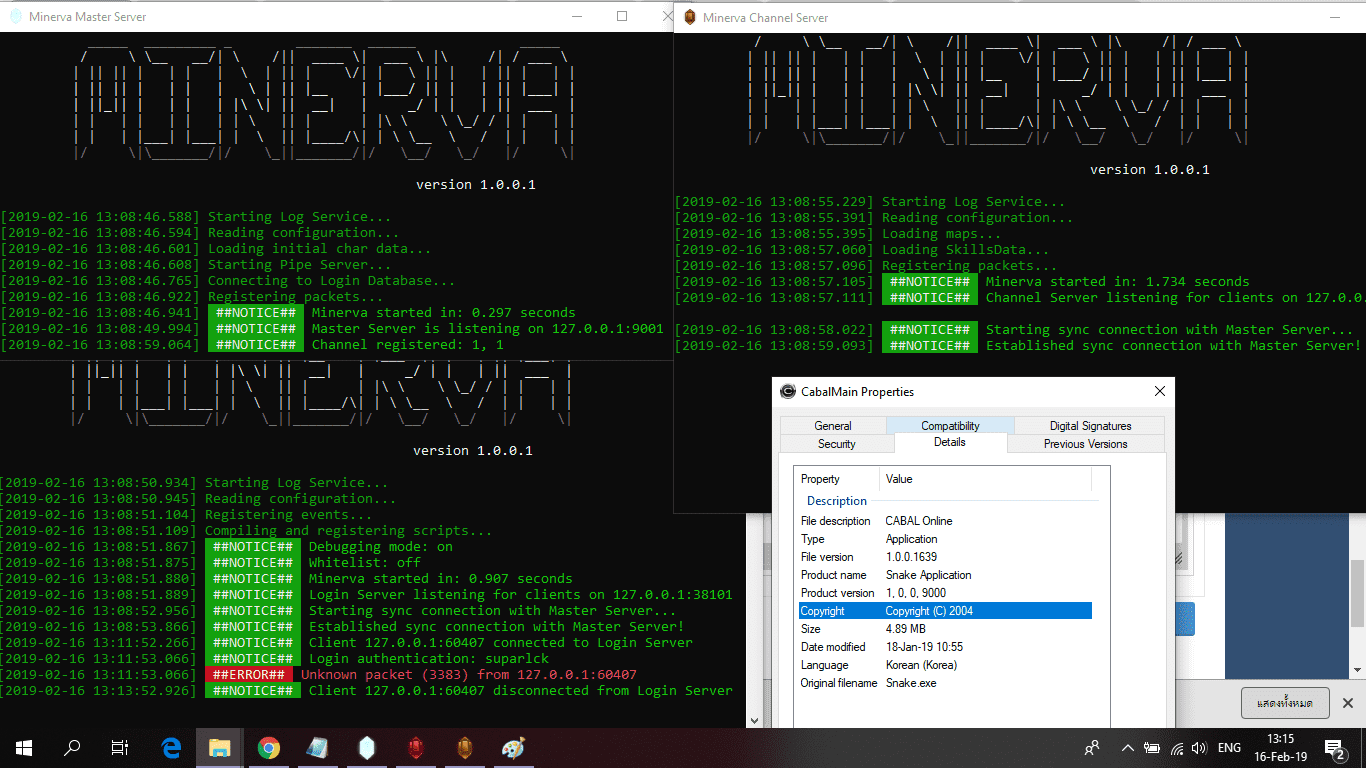Open the Security tab
The width and height of the screenshot is (1366, 768).
[x=837, y=444]
